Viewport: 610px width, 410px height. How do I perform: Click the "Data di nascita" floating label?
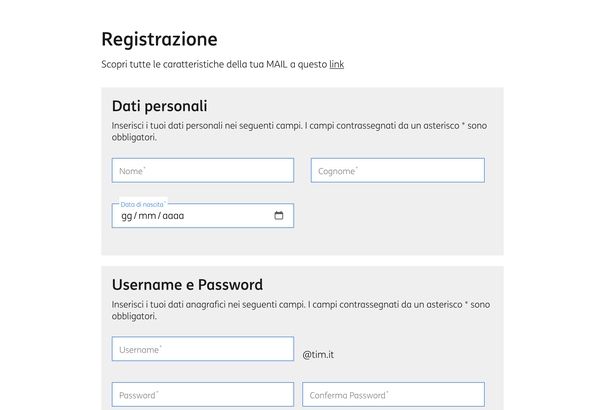click(x=142, y=204)
